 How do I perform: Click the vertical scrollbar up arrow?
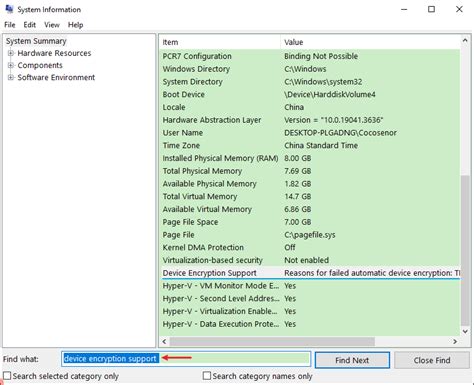[465, 41]
